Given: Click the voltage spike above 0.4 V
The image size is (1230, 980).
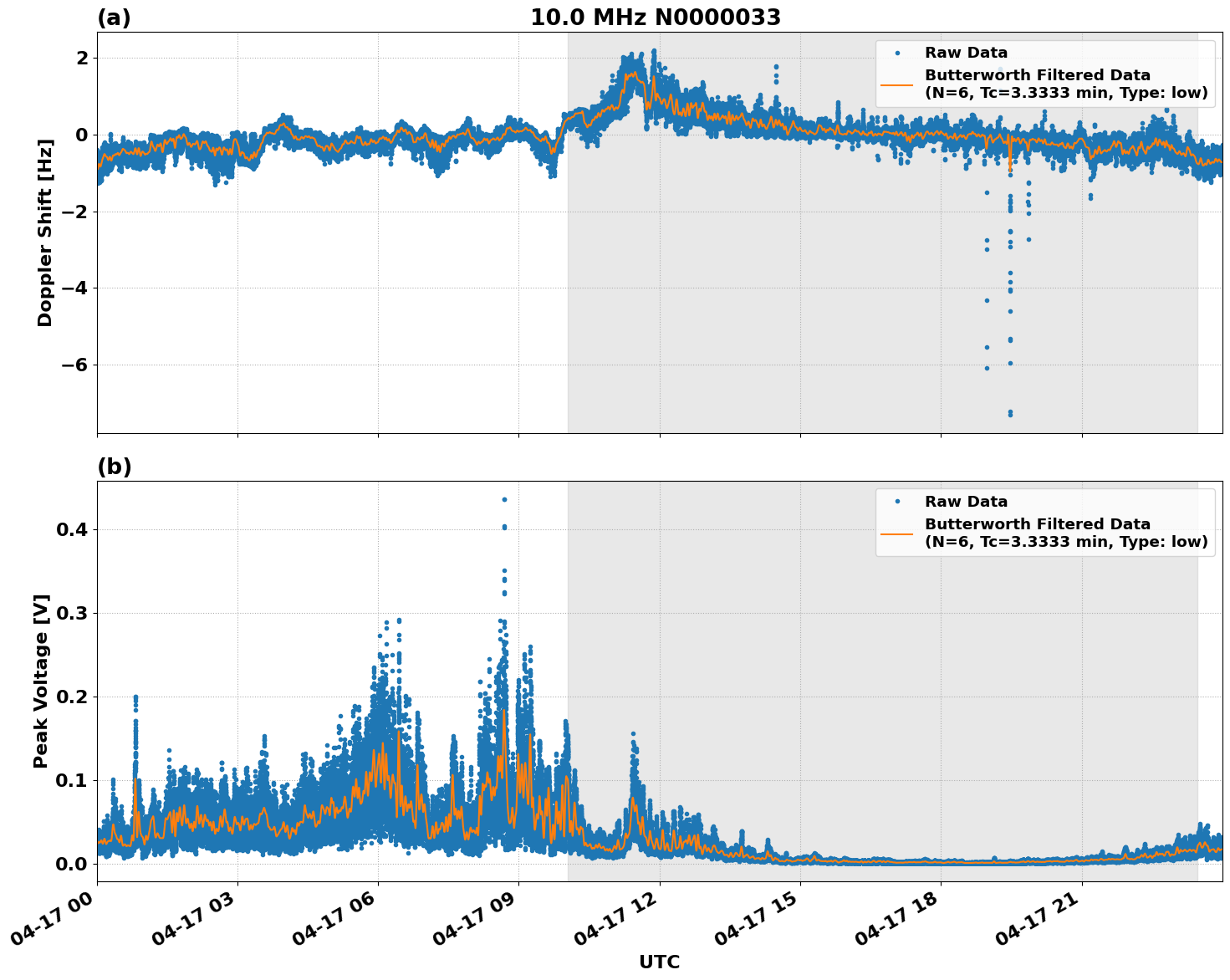Looking at the screenshot, I should 505,498.
